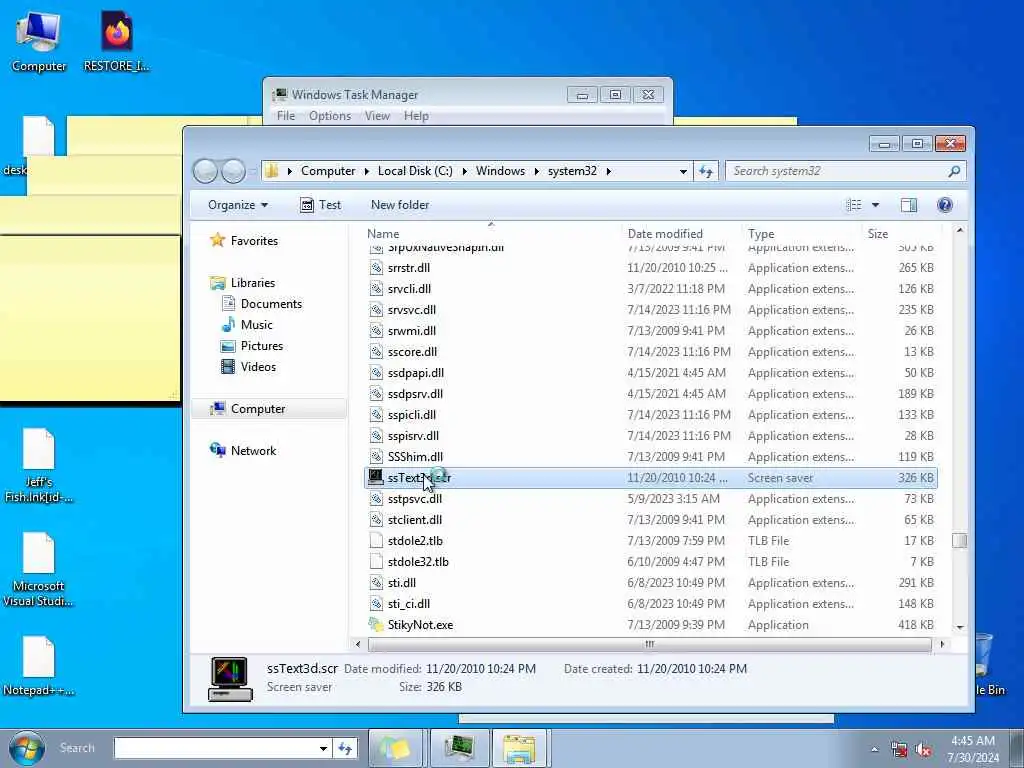The image size is (1024, 768).
Task: Click the horizontal scrollbar thumb in file list
Action: click(x=650, y=644)
